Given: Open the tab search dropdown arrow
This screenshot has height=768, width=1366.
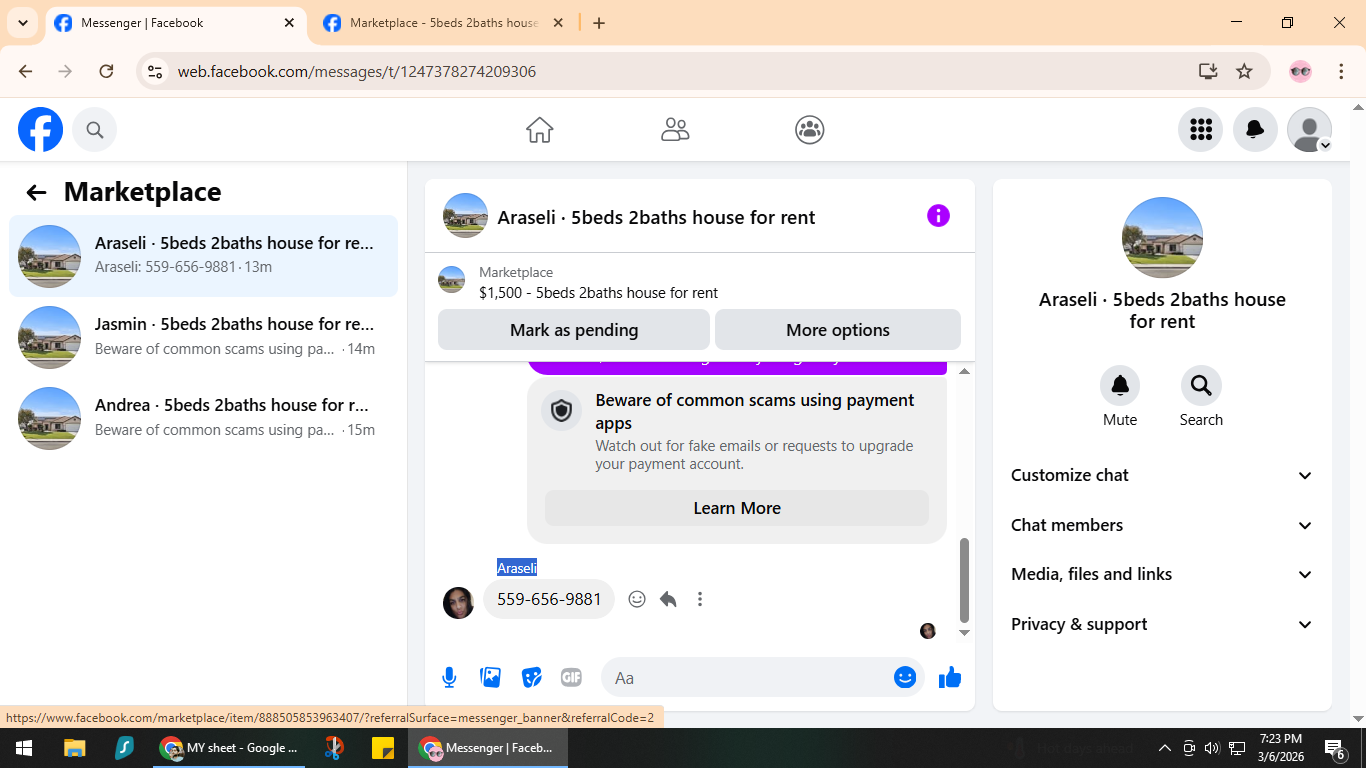Looking at the screenshot, I should coord(22,23).
